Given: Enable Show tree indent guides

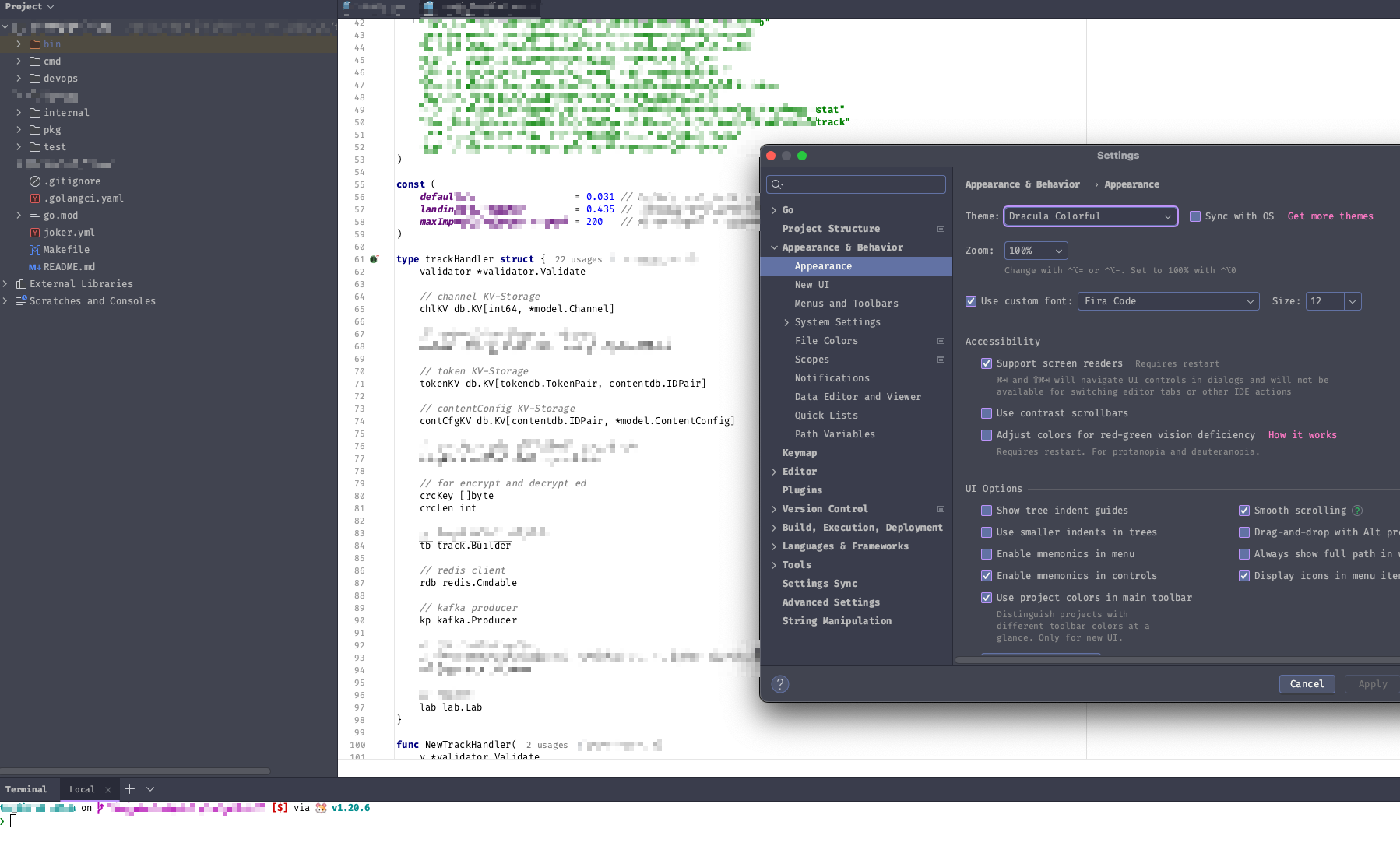Looking at the screenshot, I should 987,511.
